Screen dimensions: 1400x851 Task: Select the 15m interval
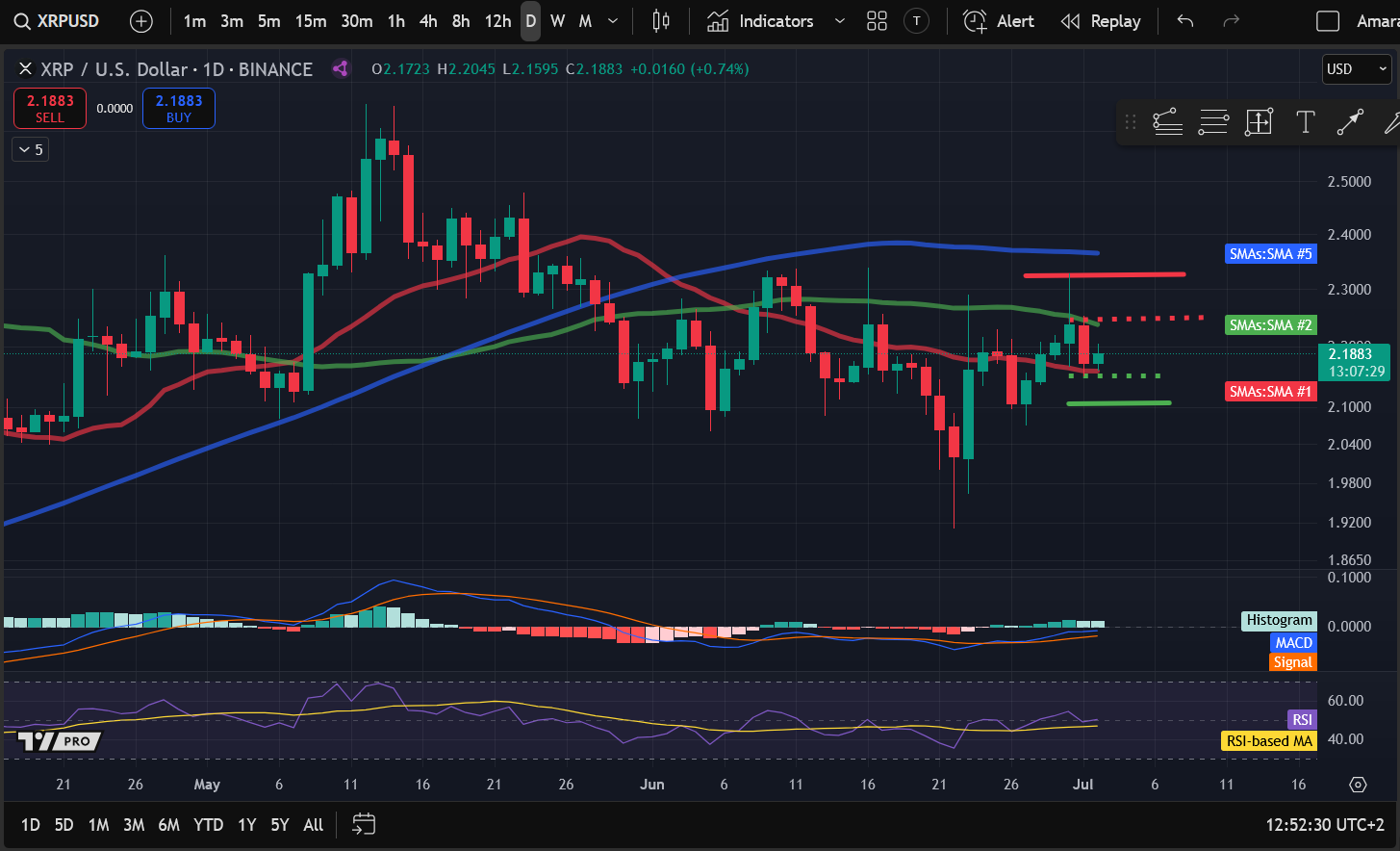point(311,21)
